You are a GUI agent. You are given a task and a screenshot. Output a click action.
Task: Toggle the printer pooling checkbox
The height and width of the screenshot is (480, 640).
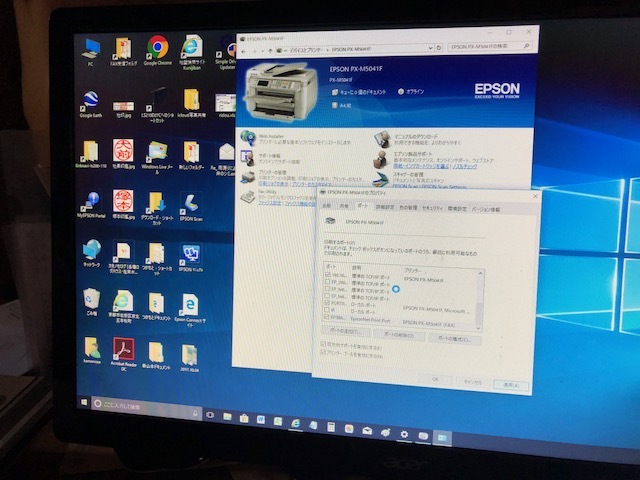pos(324,352)
